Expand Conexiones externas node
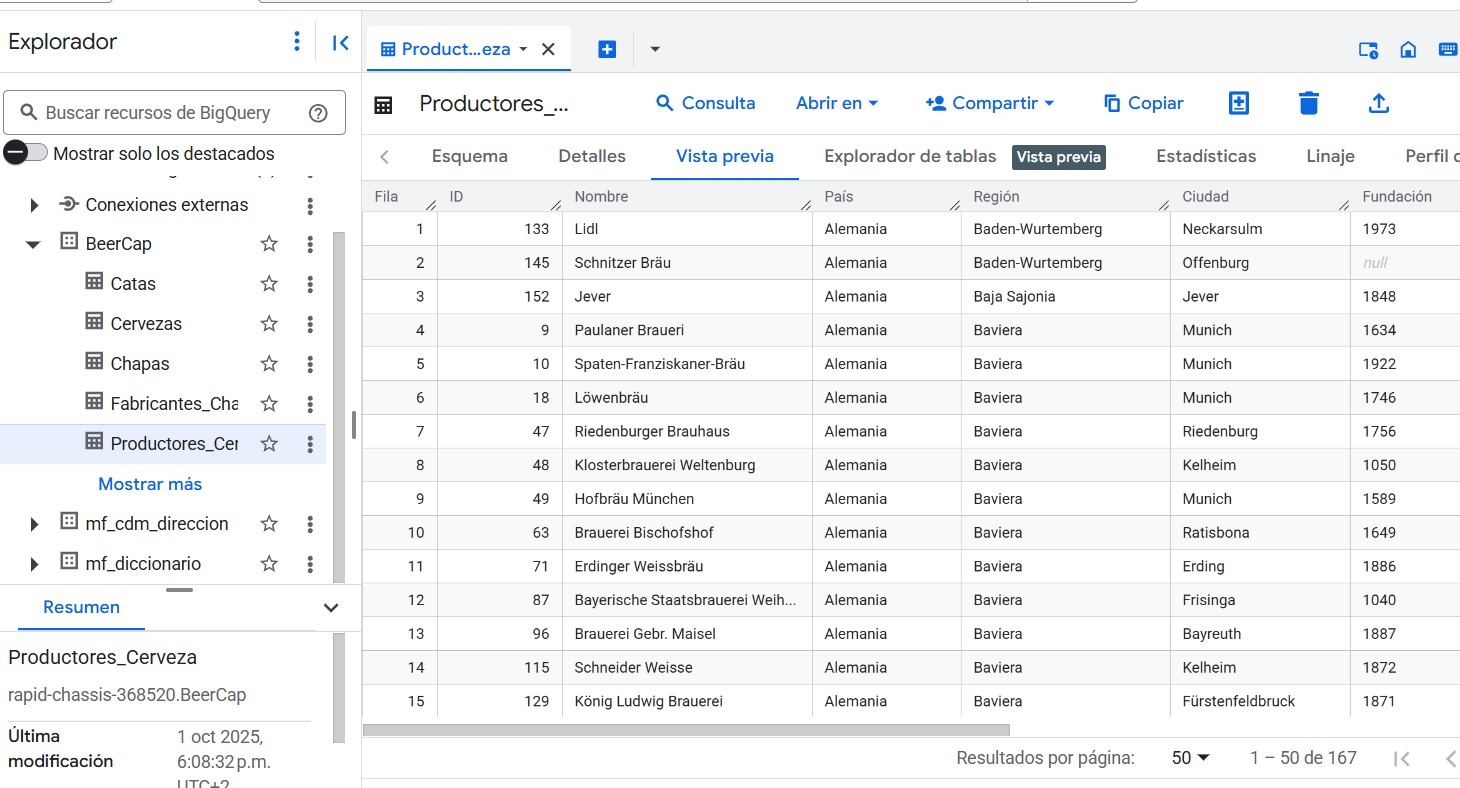The height and width of the screenshot is (788, 1460). (x=34, y=205)
